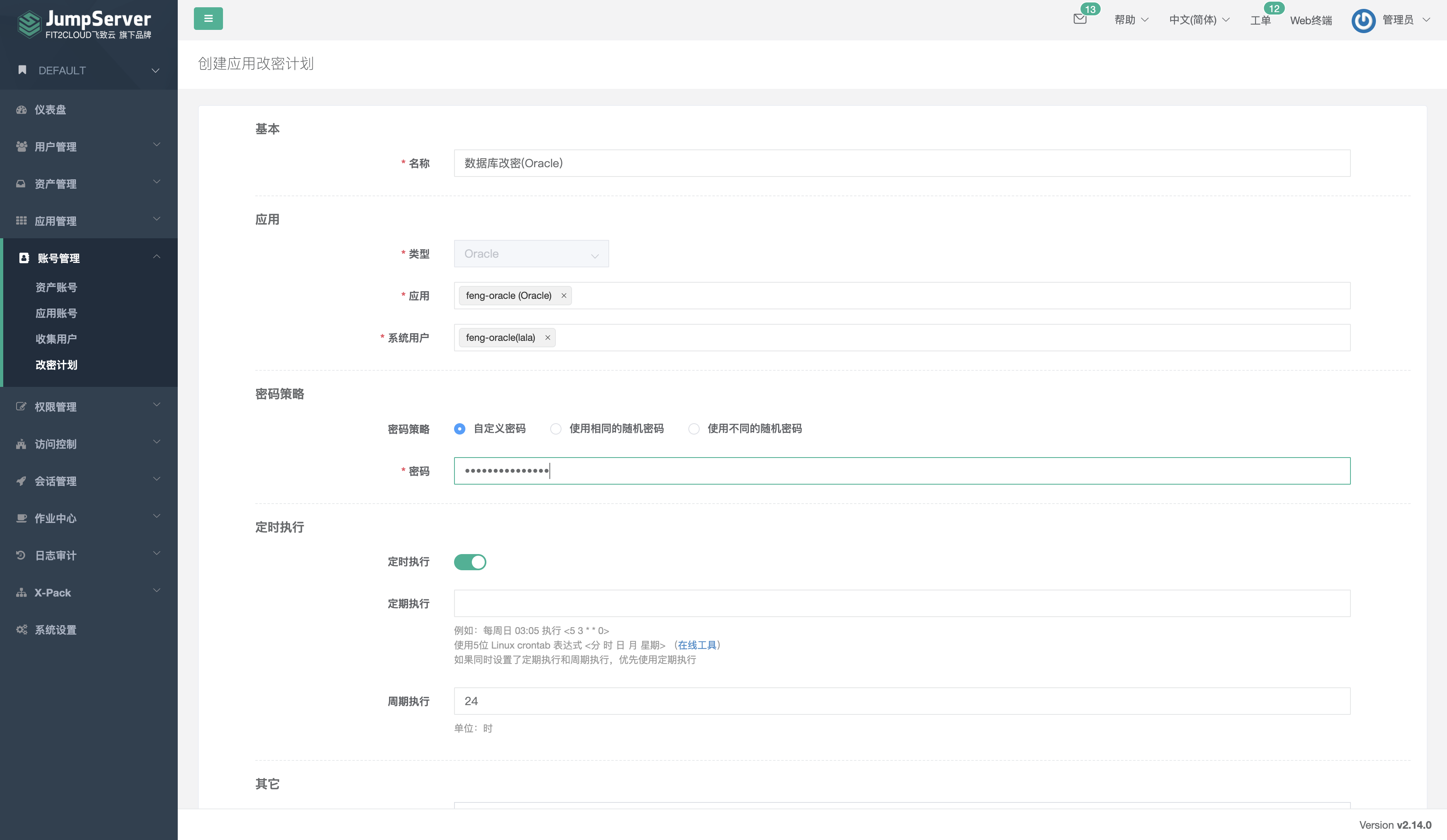Click the administrator avatar icon
Image resolution: width=1447 pixels, height=840 pixels.
pyautogui.click(x=1363, y=21)
